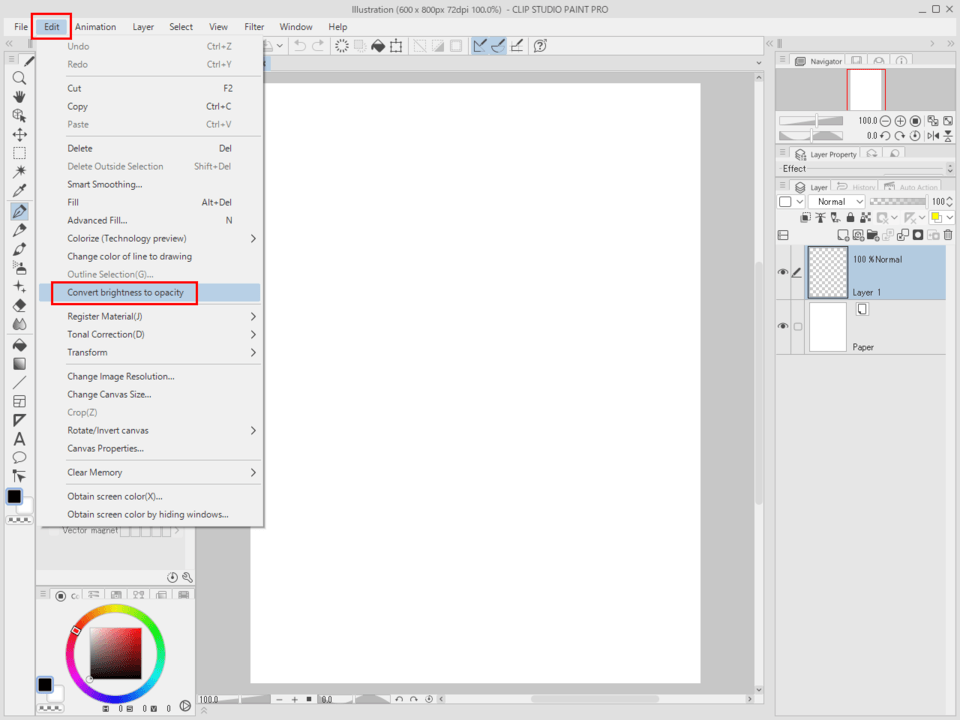This screenshot has height=720, width=960.
Task: Open the Filter menu
Action: [254, 27]
